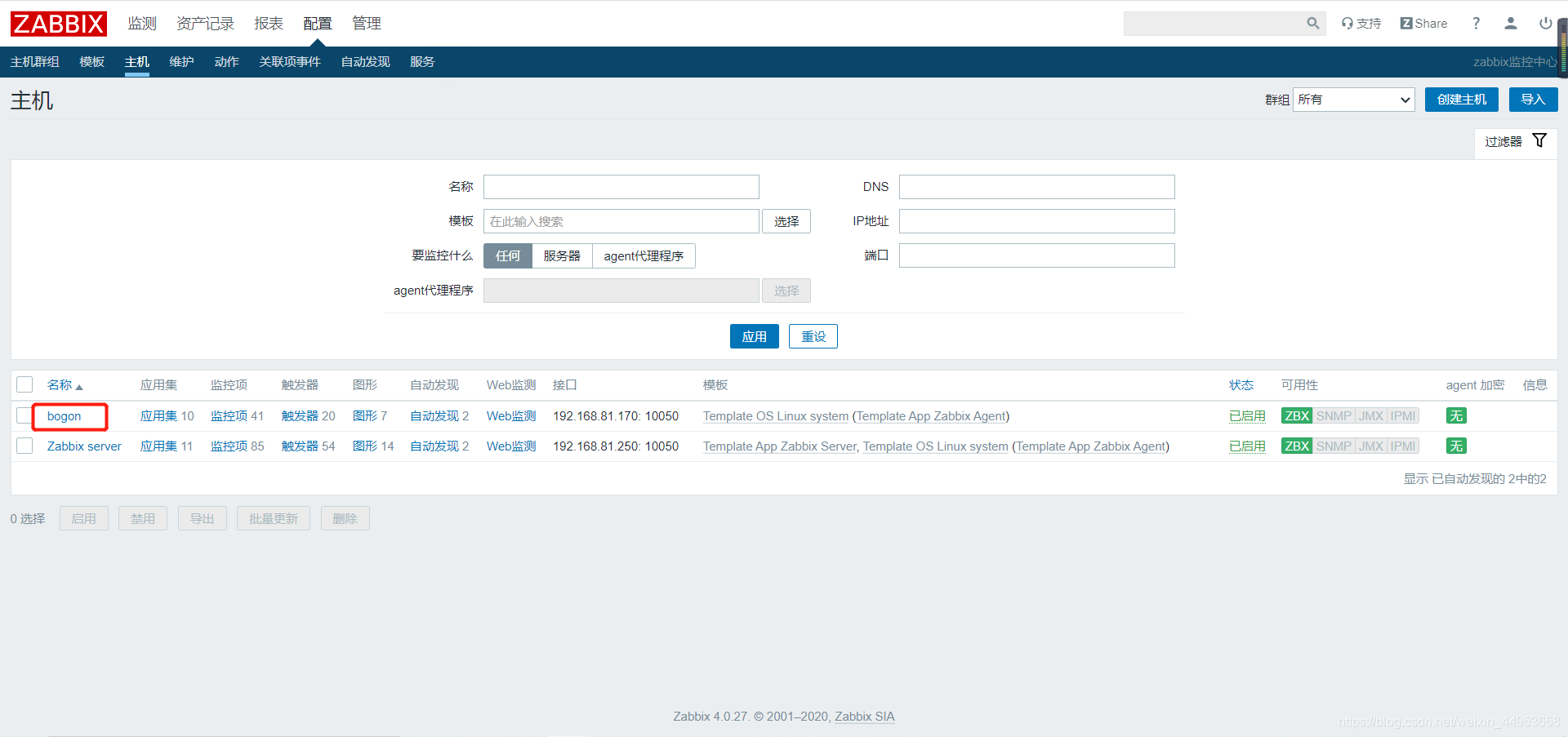Focus the top global search box

pyautogui.click(x=1214, y=24)
